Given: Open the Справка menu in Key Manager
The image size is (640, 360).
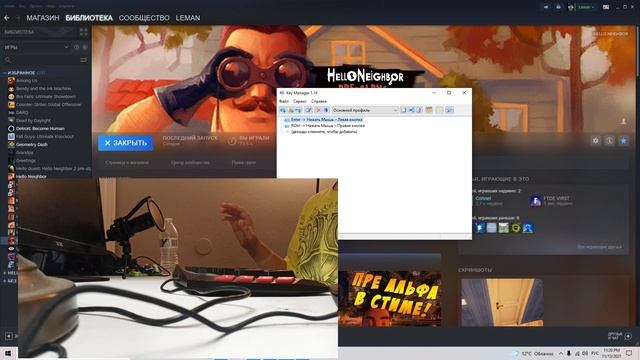Looking at the screenshot, I should (319, 101).
